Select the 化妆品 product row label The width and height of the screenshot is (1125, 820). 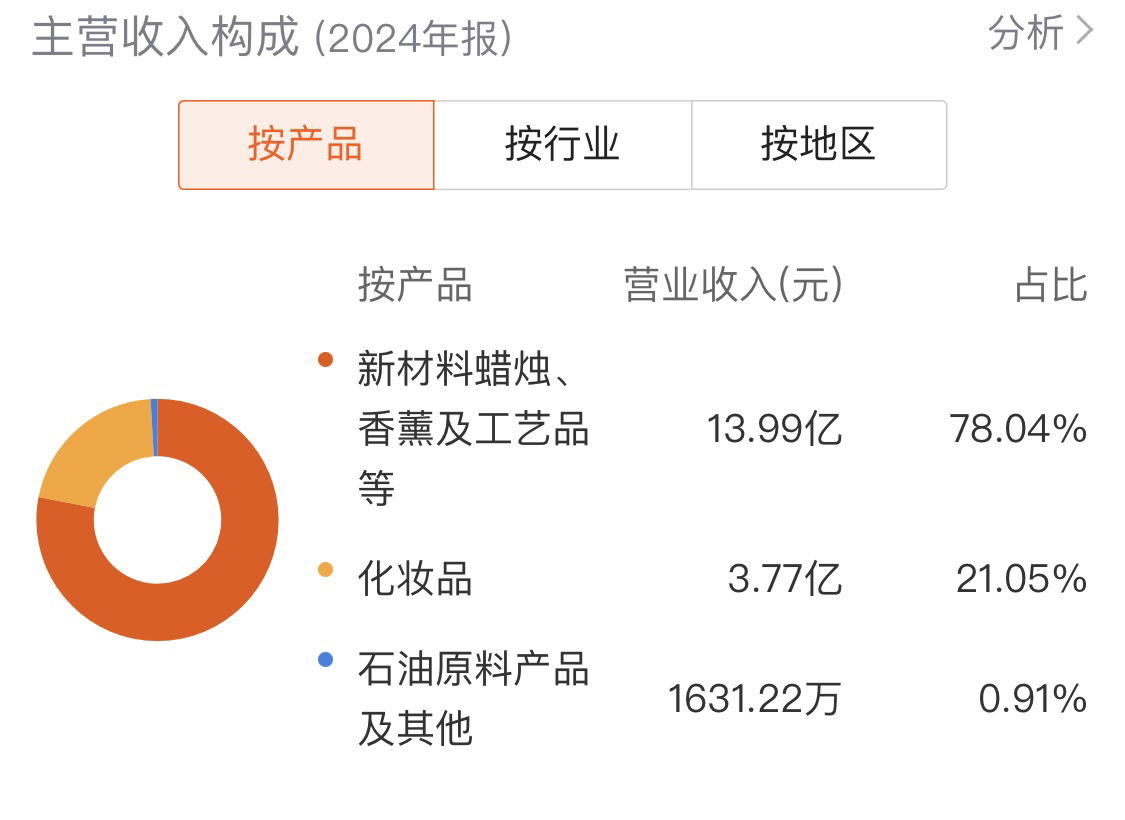(415, 579)
